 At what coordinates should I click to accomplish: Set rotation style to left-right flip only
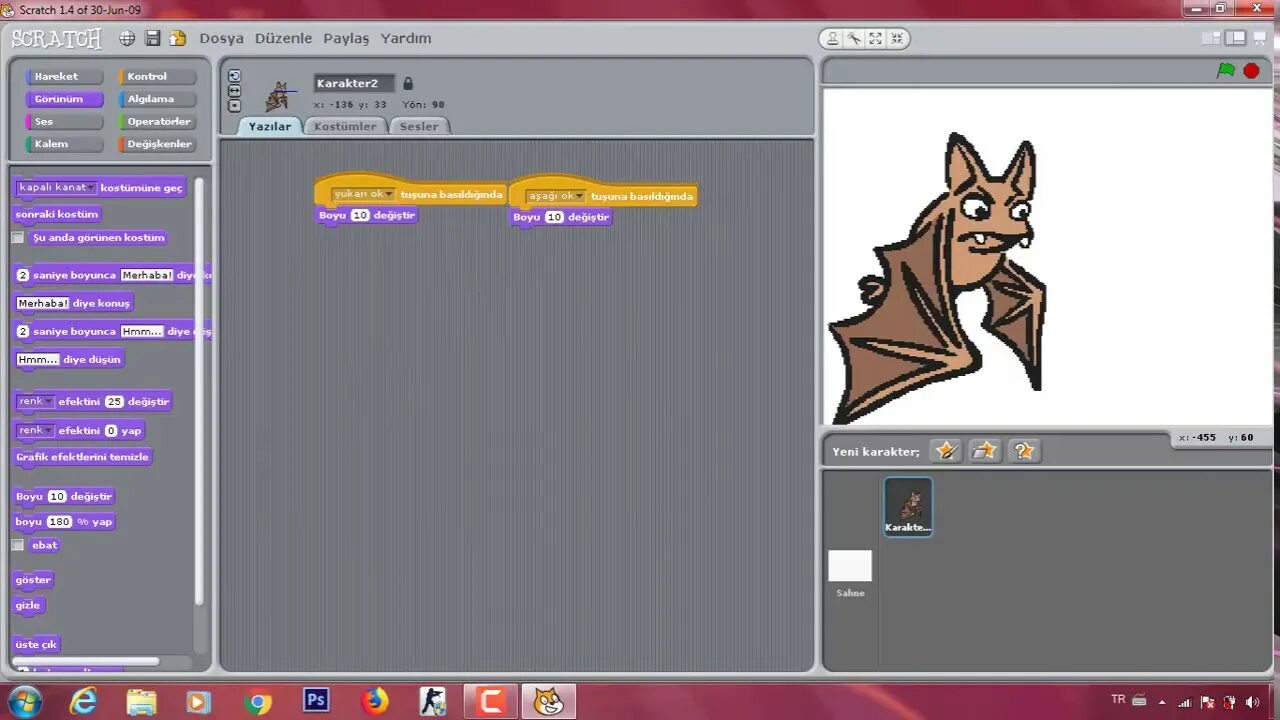pyautogui.click(x=234, y=91)
